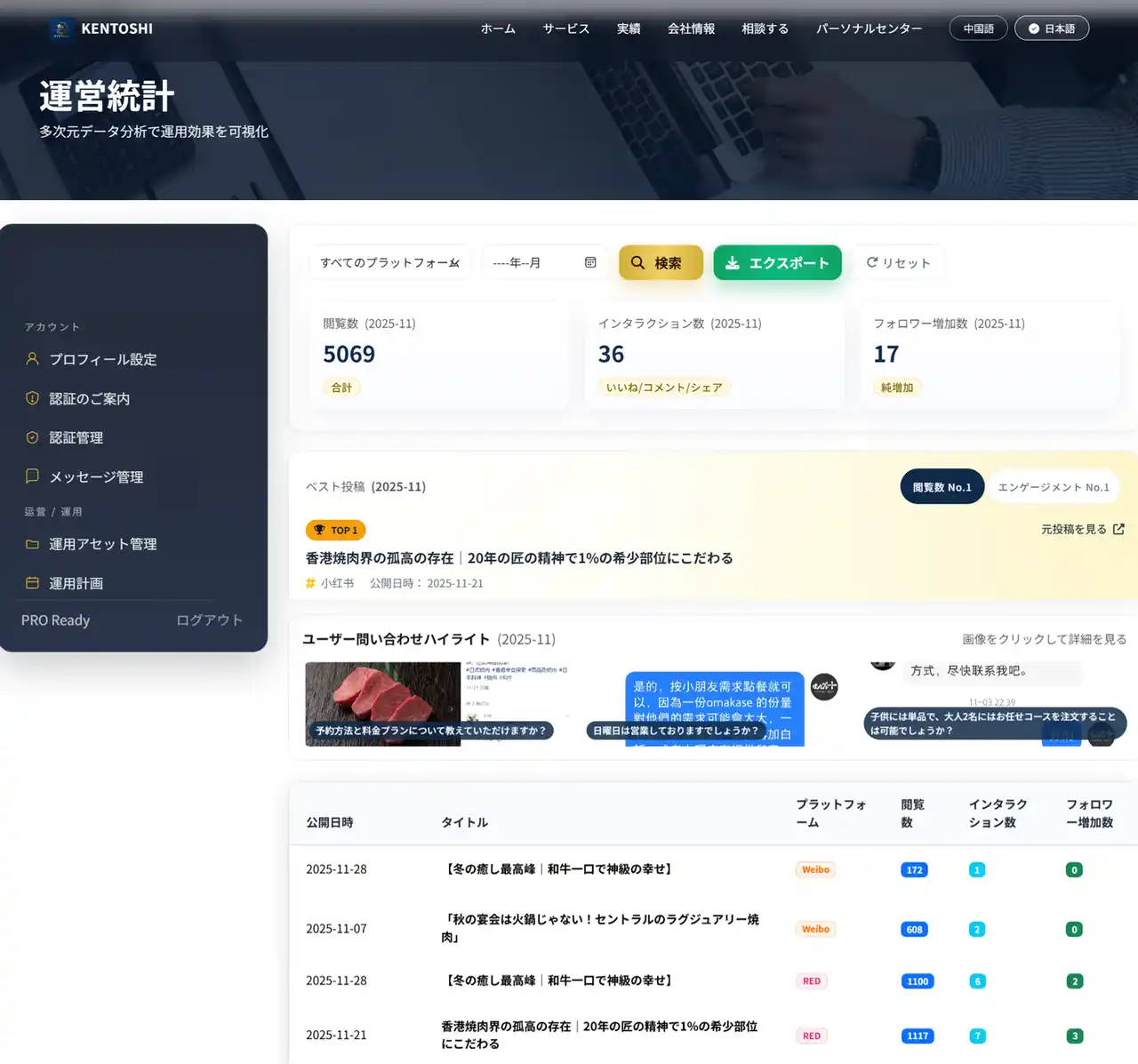The width and height of the screenshot is (1138, 1064).
Task: Click the 認証のご案内 info icon
Action: pyautogui.click(x=32, y=398)
